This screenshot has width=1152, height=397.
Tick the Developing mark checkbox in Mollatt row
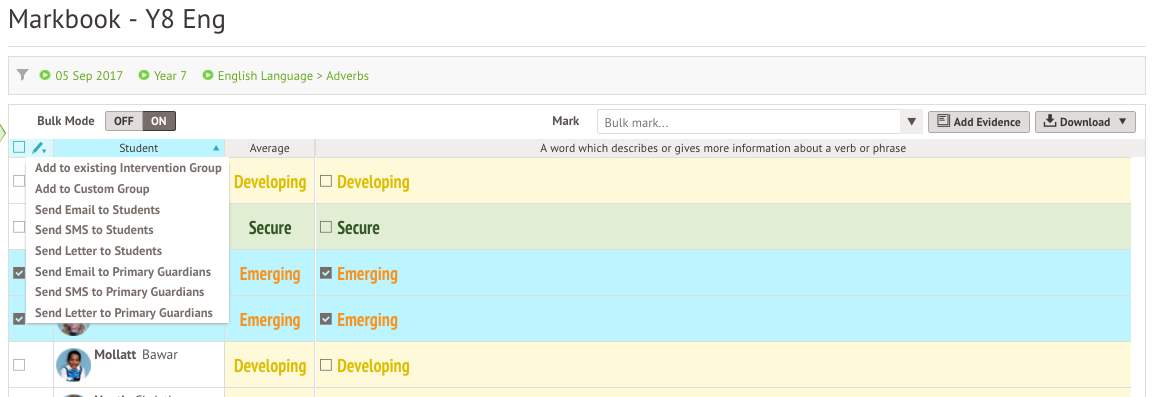(326, 365)
